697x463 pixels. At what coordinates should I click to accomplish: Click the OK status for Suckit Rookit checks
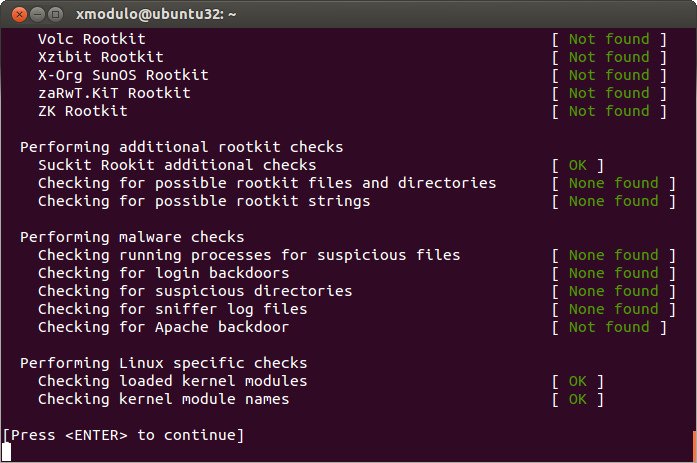(578, 165)
